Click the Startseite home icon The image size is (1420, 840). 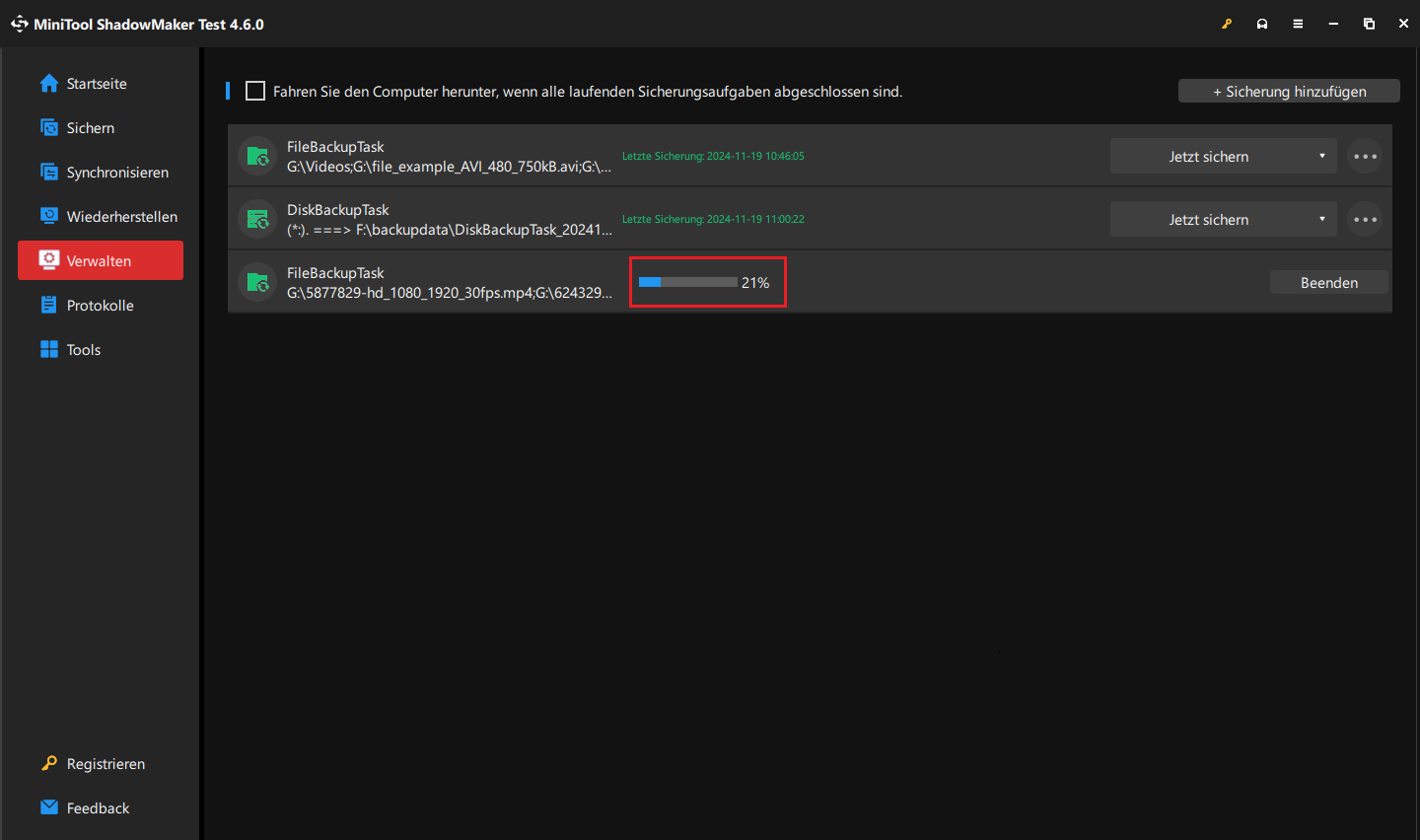click(49, 84)
